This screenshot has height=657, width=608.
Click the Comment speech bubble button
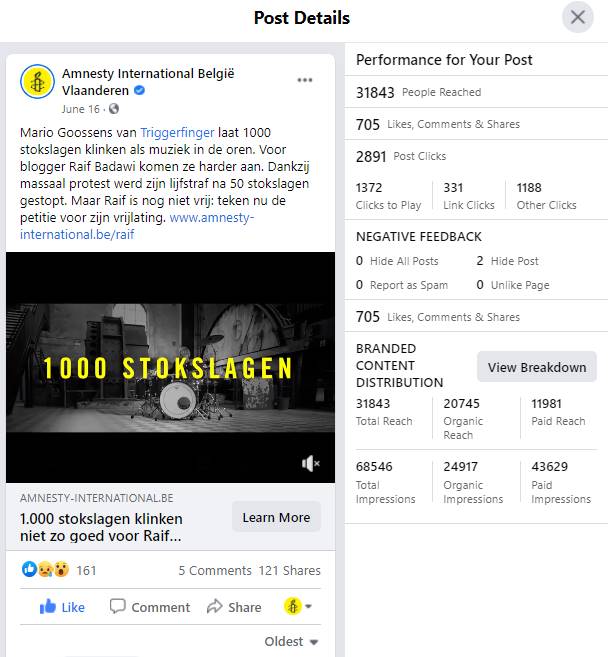149,606
